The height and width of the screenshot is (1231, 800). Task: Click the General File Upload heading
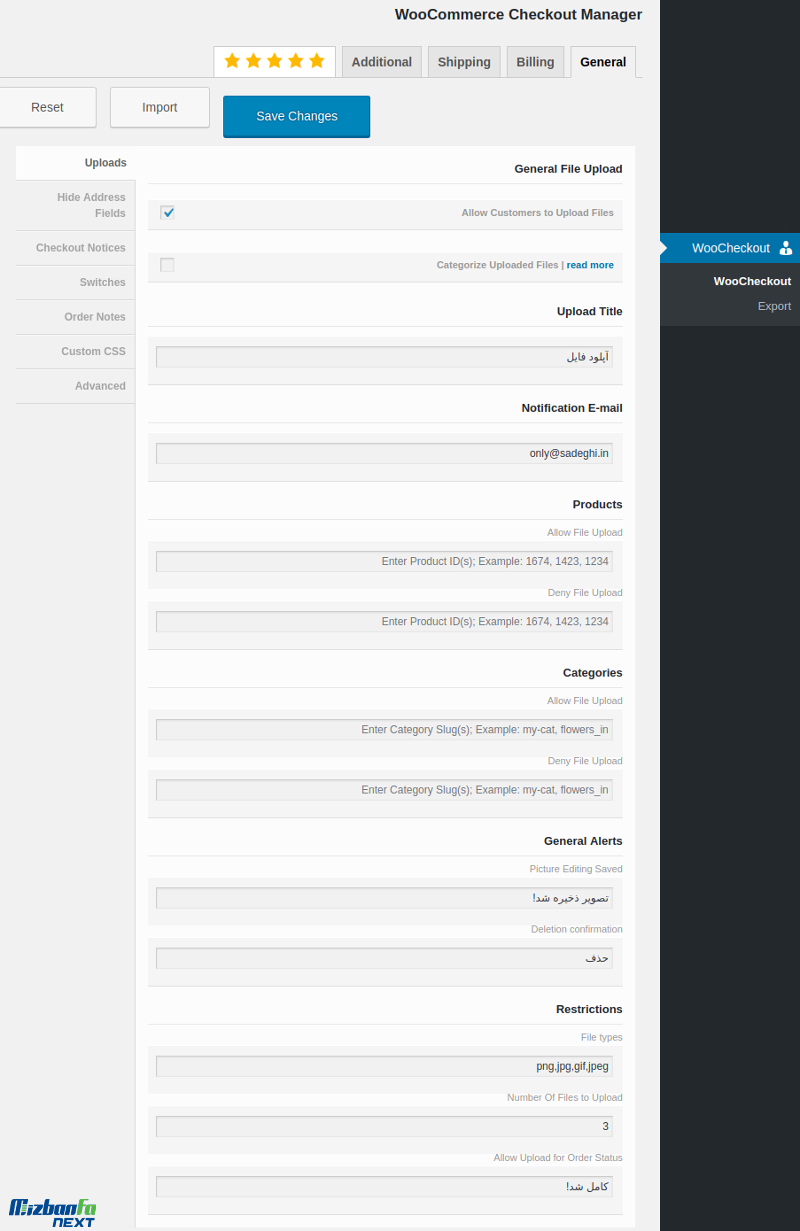[x=568, y=169]
